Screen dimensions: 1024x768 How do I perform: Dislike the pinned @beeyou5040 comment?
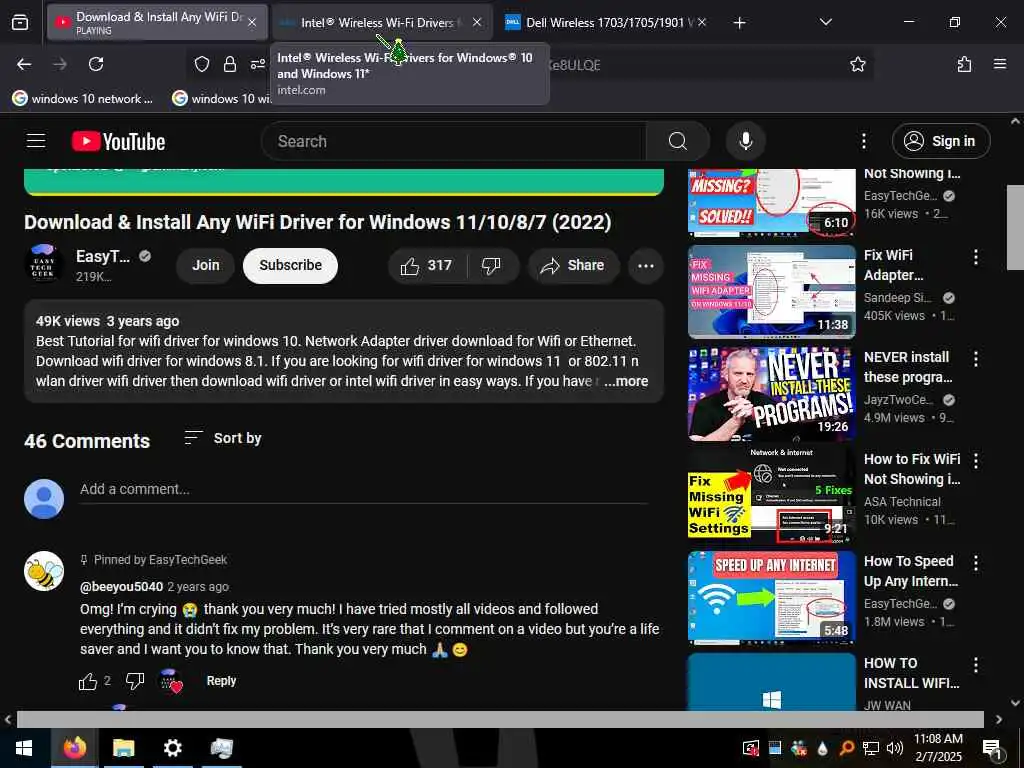tap(135, 681)
